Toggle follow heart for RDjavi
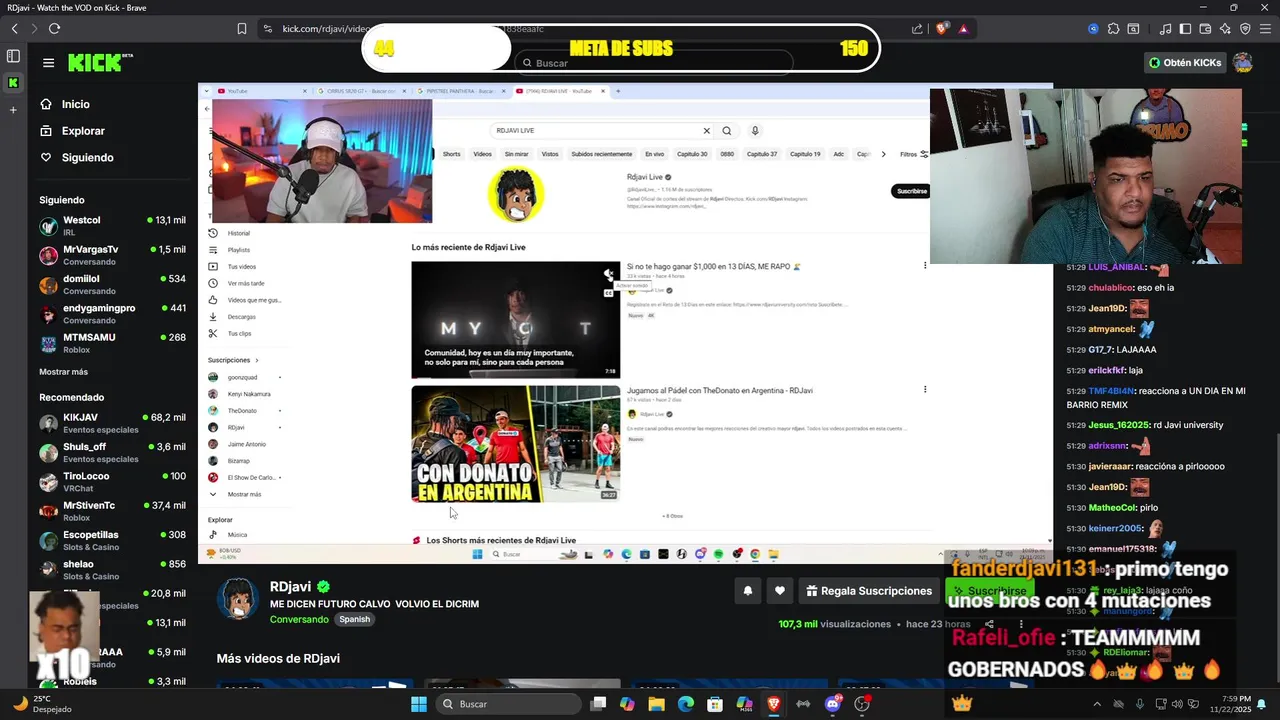Image resolution: width=1280 pixels, height=720 pixels. [x=780, y=591]
